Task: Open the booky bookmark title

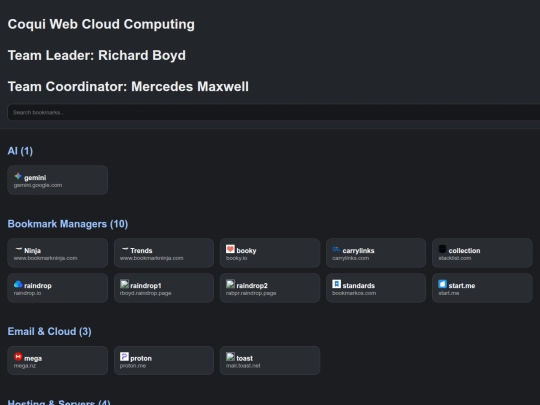Action: tap(246, 251)
